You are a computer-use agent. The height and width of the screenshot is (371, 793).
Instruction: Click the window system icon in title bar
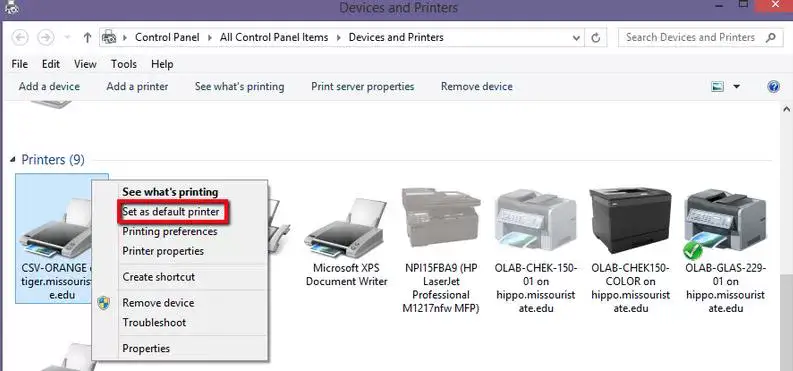coord(11,8)
